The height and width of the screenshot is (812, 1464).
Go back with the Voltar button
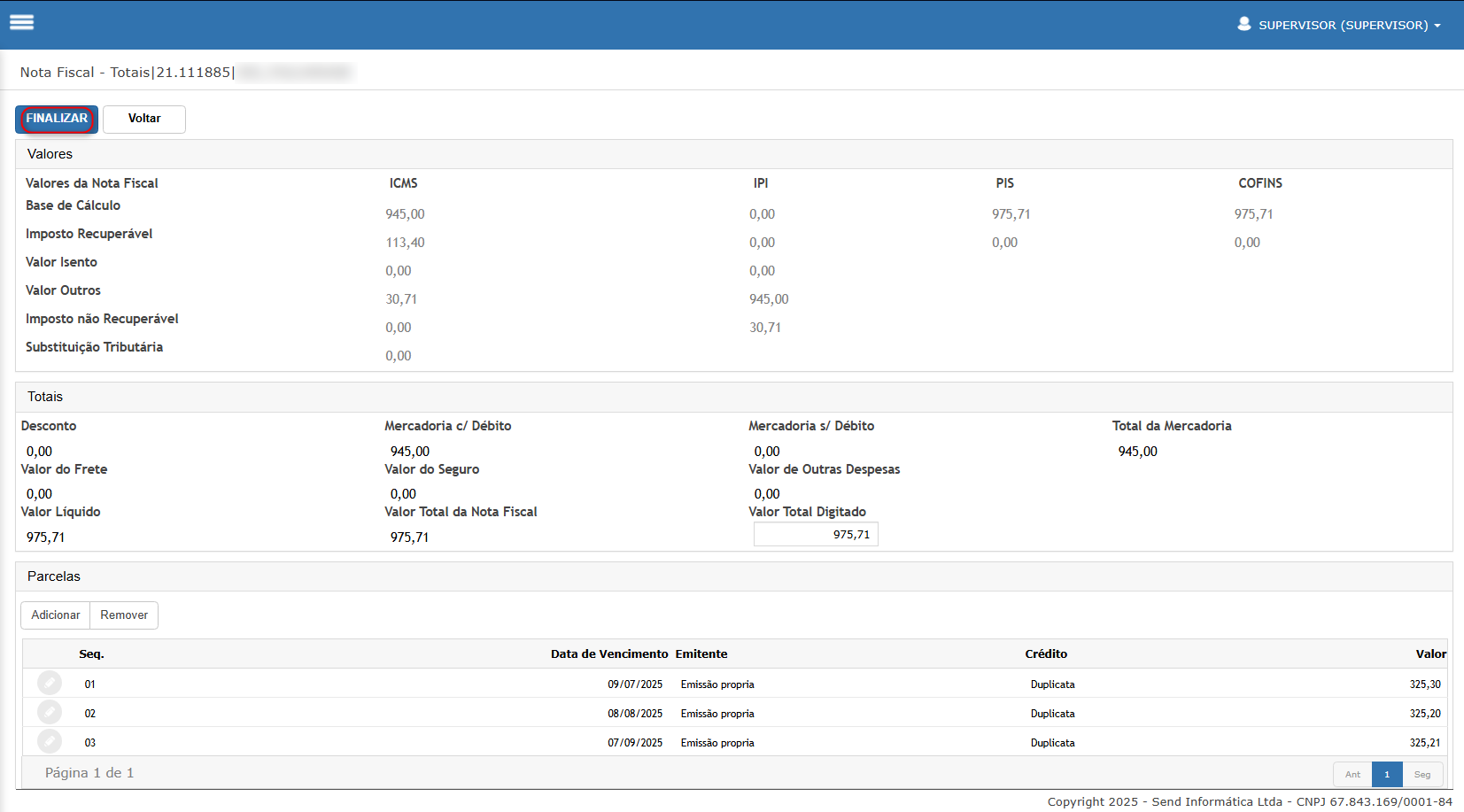144,119
